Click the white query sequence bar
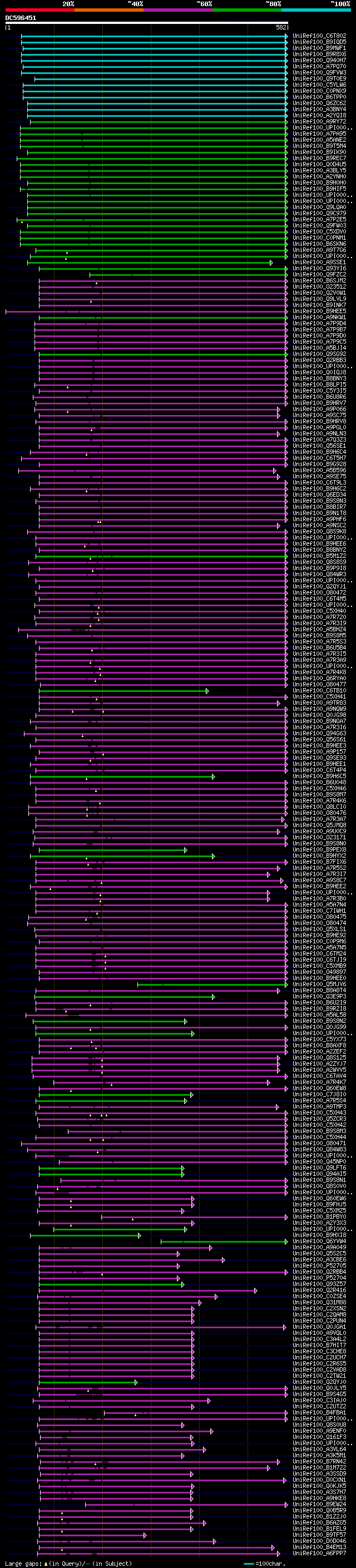The height and width of the screenshot is (1568, 356). pyautogui.click(x=147, y=23)
